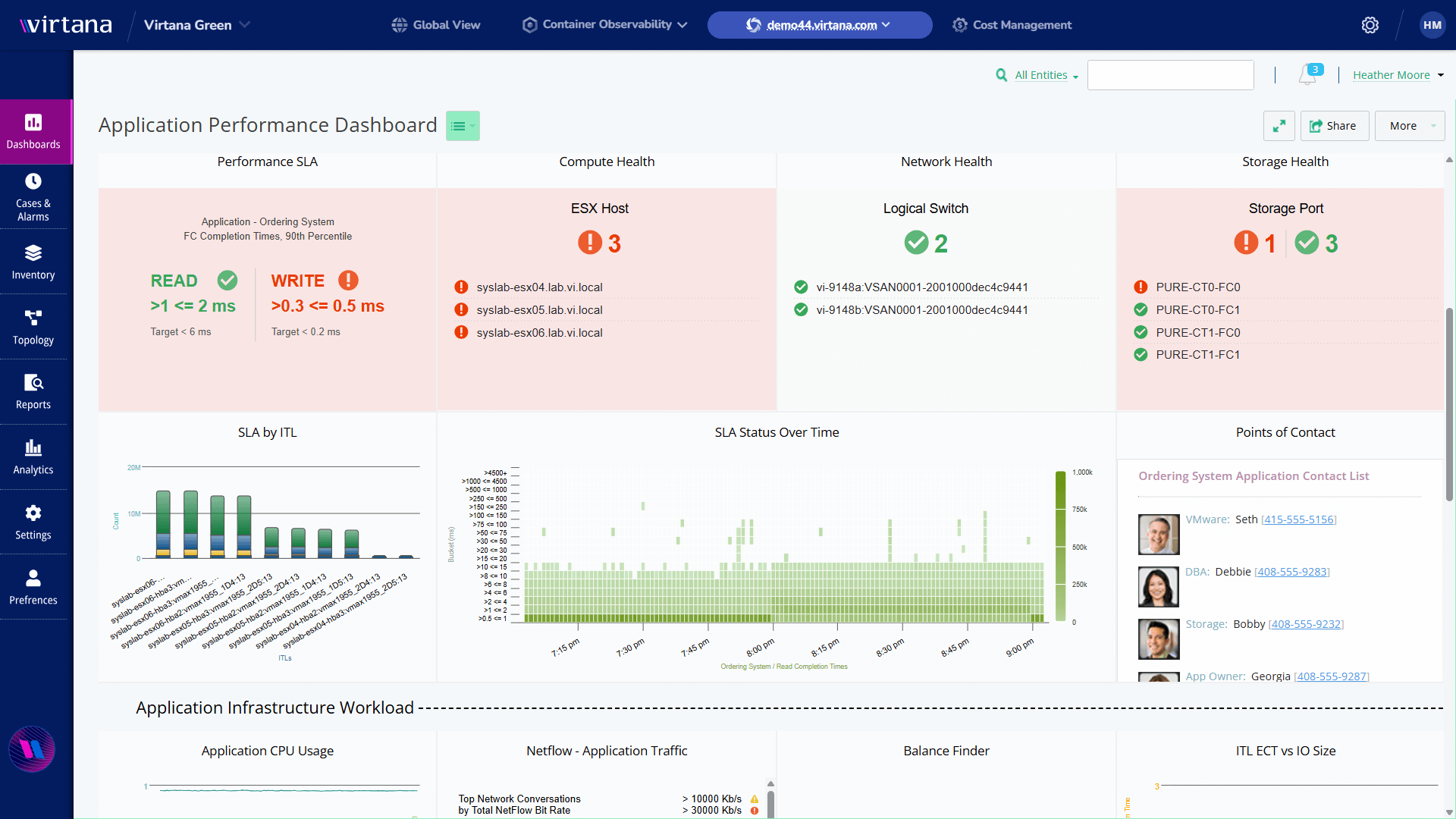Click the entity search input field

tap(1169, 75)
